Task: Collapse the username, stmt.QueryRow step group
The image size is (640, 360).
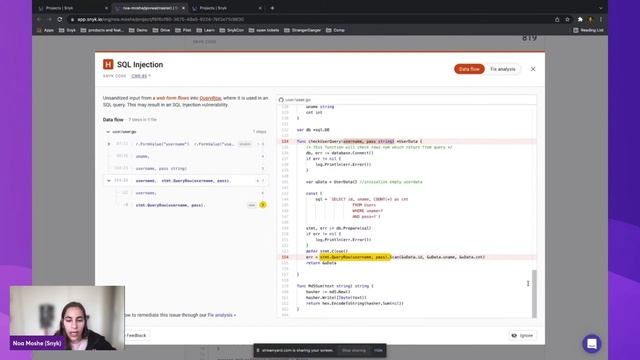Action: tap(109, 180)
